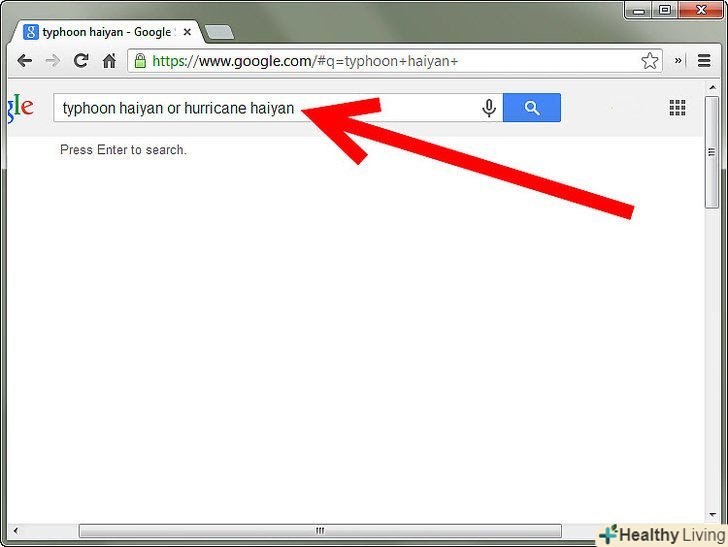Screen dimensions: 728x547
Task: Minimize the Chrome window
Action: pyautogui.click(x=639, y=10)
